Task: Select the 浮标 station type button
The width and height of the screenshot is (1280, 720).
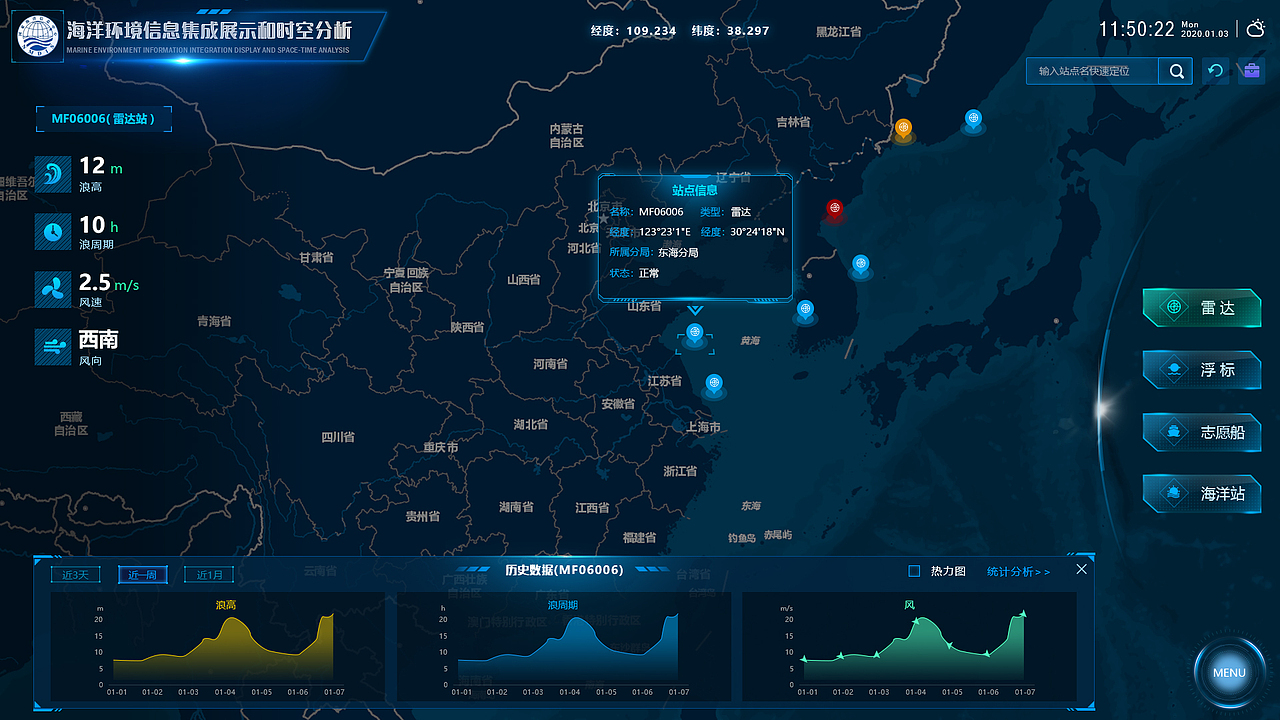Action: pos(1202,370)
